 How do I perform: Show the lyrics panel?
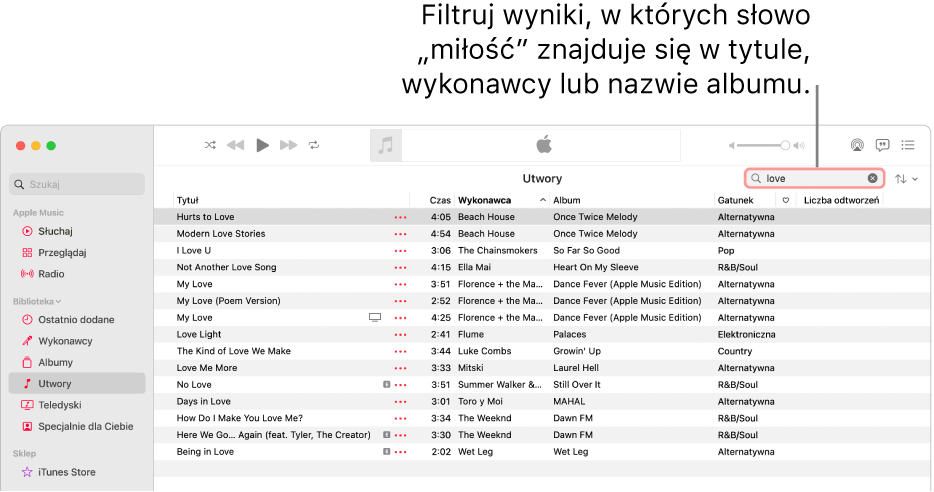(x=883, y=145)
